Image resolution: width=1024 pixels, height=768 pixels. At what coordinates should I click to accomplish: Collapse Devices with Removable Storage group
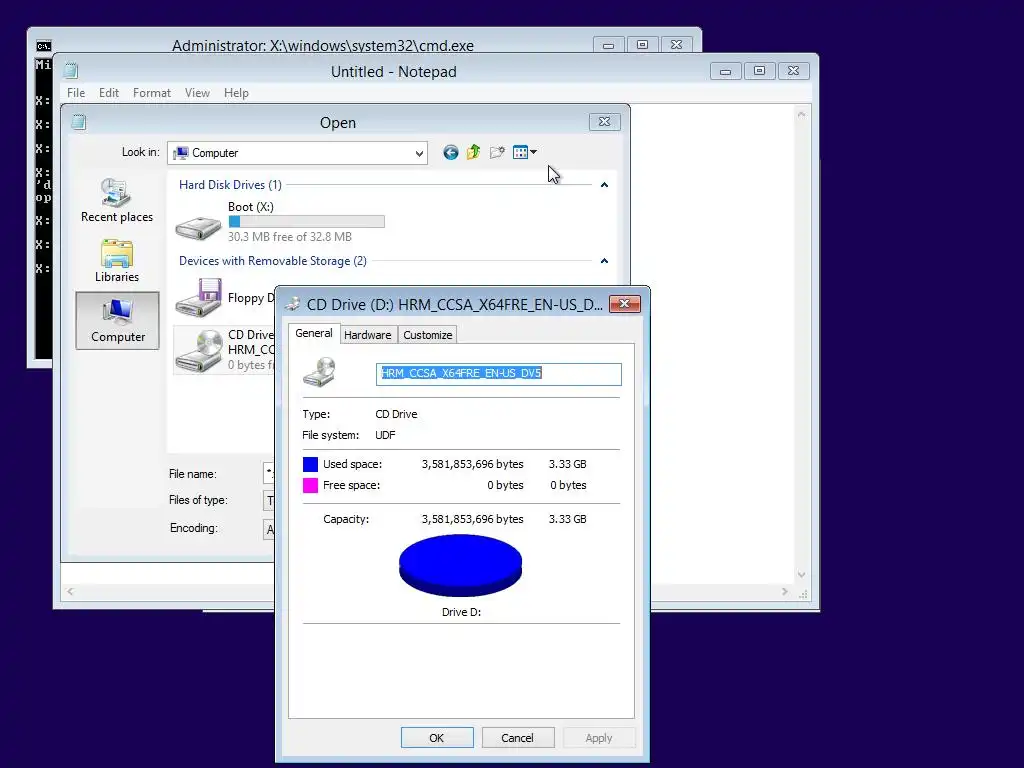tap(604, 261)
